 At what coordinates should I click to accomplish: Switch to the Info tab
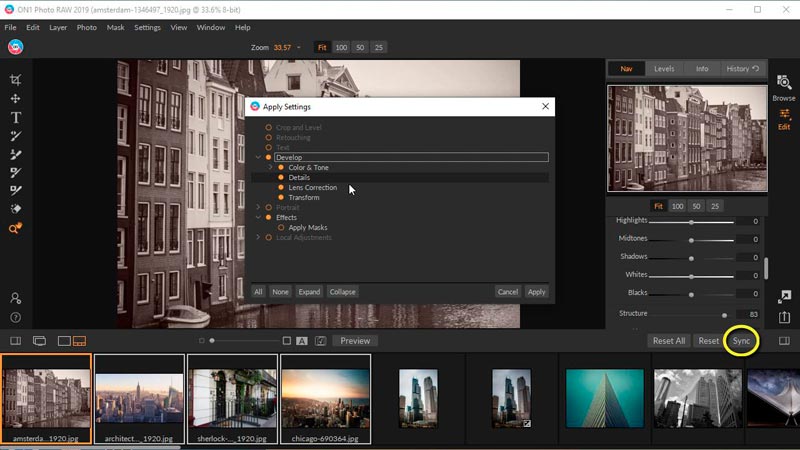(x=702, y=68)
